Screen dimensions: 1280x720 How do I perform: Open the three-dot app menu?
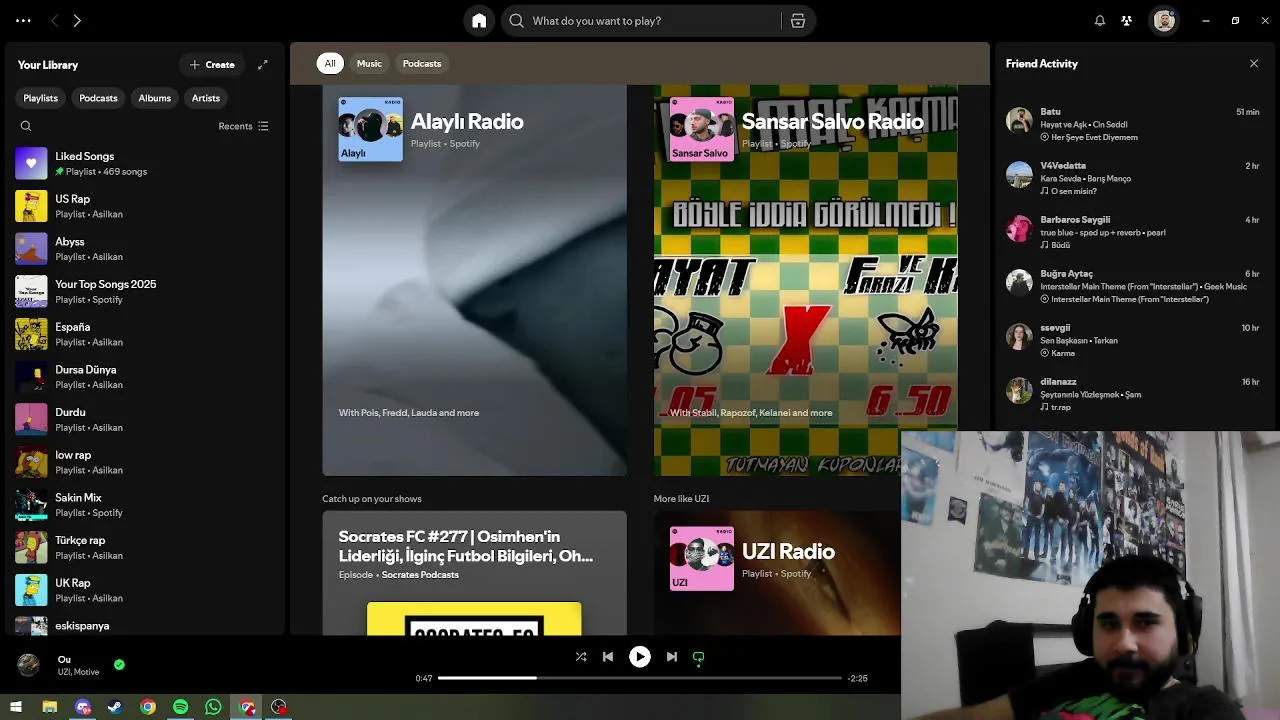coord(23,21)
